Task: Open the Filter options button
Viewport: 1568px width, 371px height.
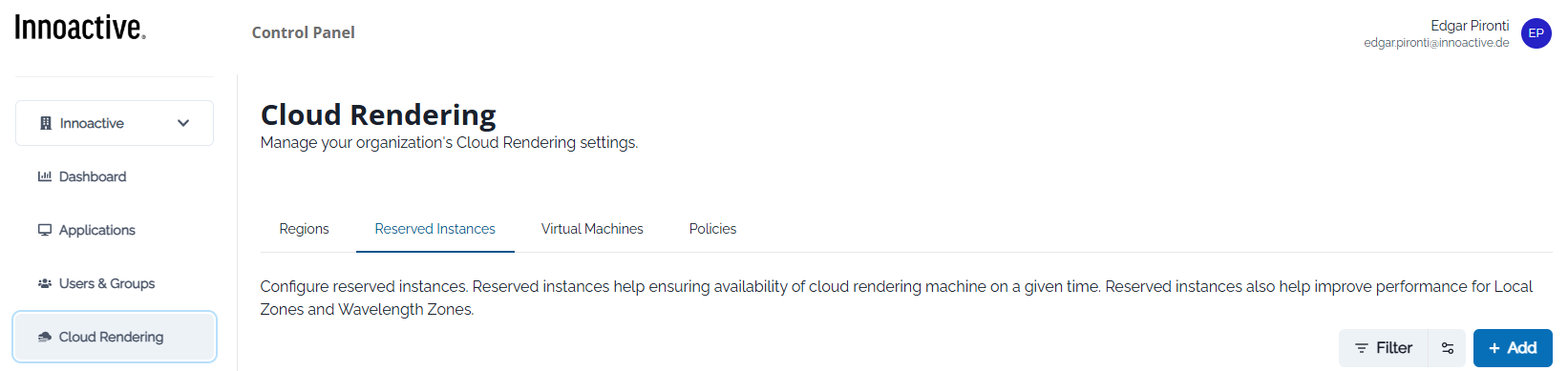Action: (1383, 348)
